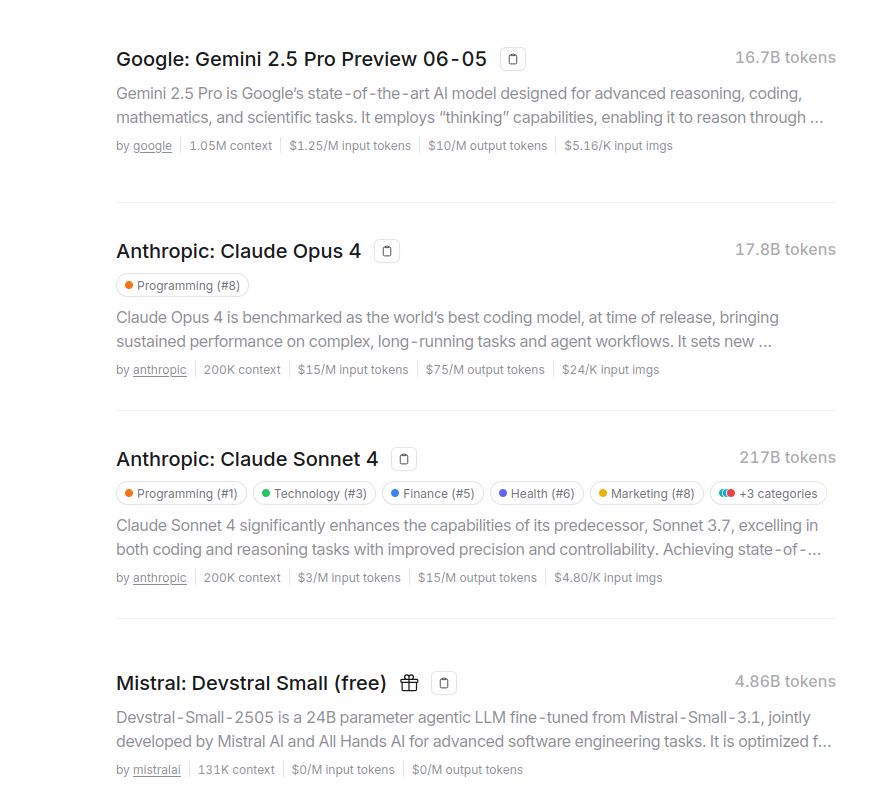This screenshot has height=790, width=870.
Task: Click the $15/M output tokens price
Action: click(x=477, y=578)
